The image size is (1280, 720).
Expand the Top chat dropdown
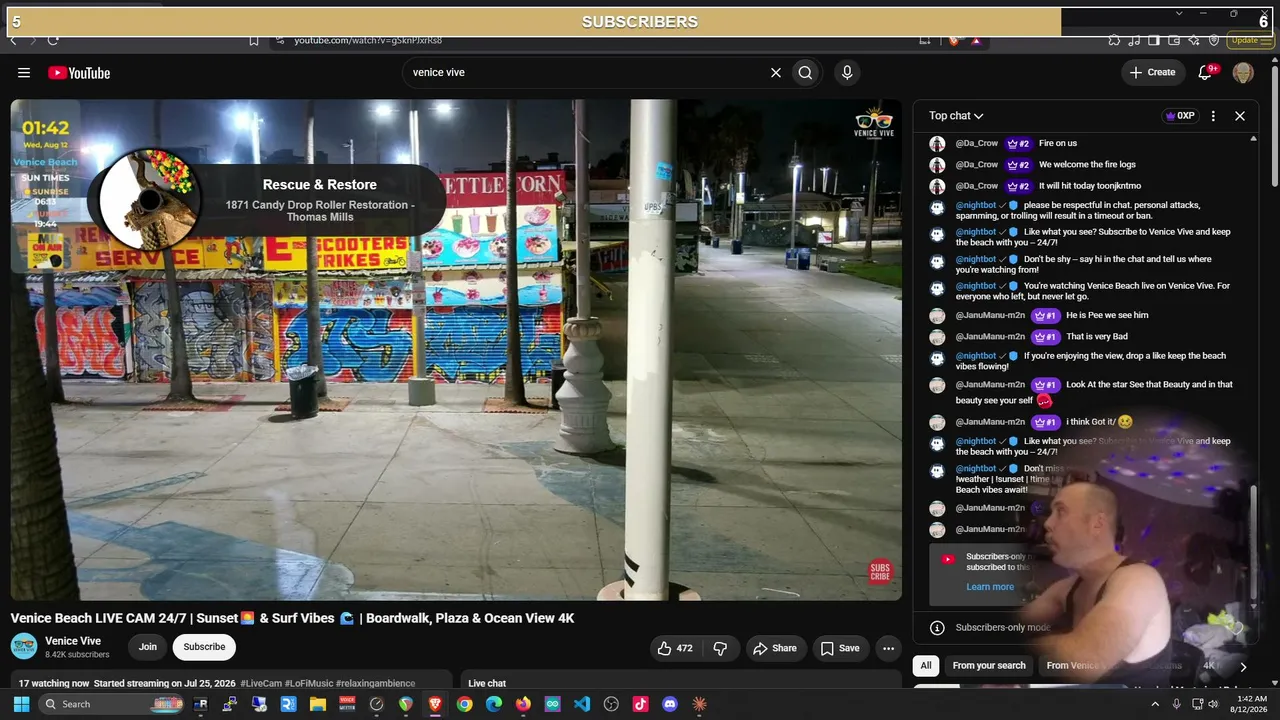tap(956, 116)
